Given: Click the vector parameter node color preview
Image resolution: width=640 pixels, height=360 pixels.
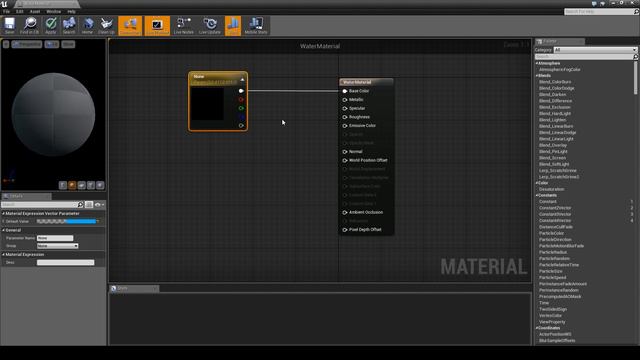Looking at the screenshot, I should (207, 104).
